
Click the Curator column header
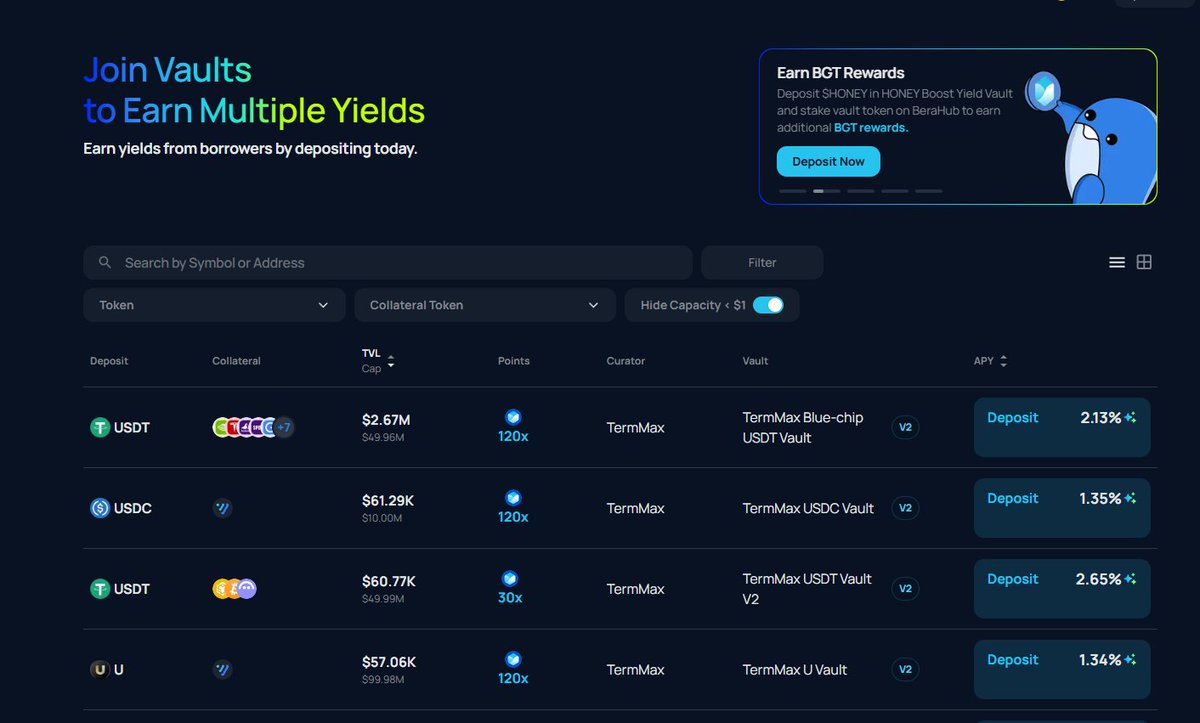pos(626,361)
